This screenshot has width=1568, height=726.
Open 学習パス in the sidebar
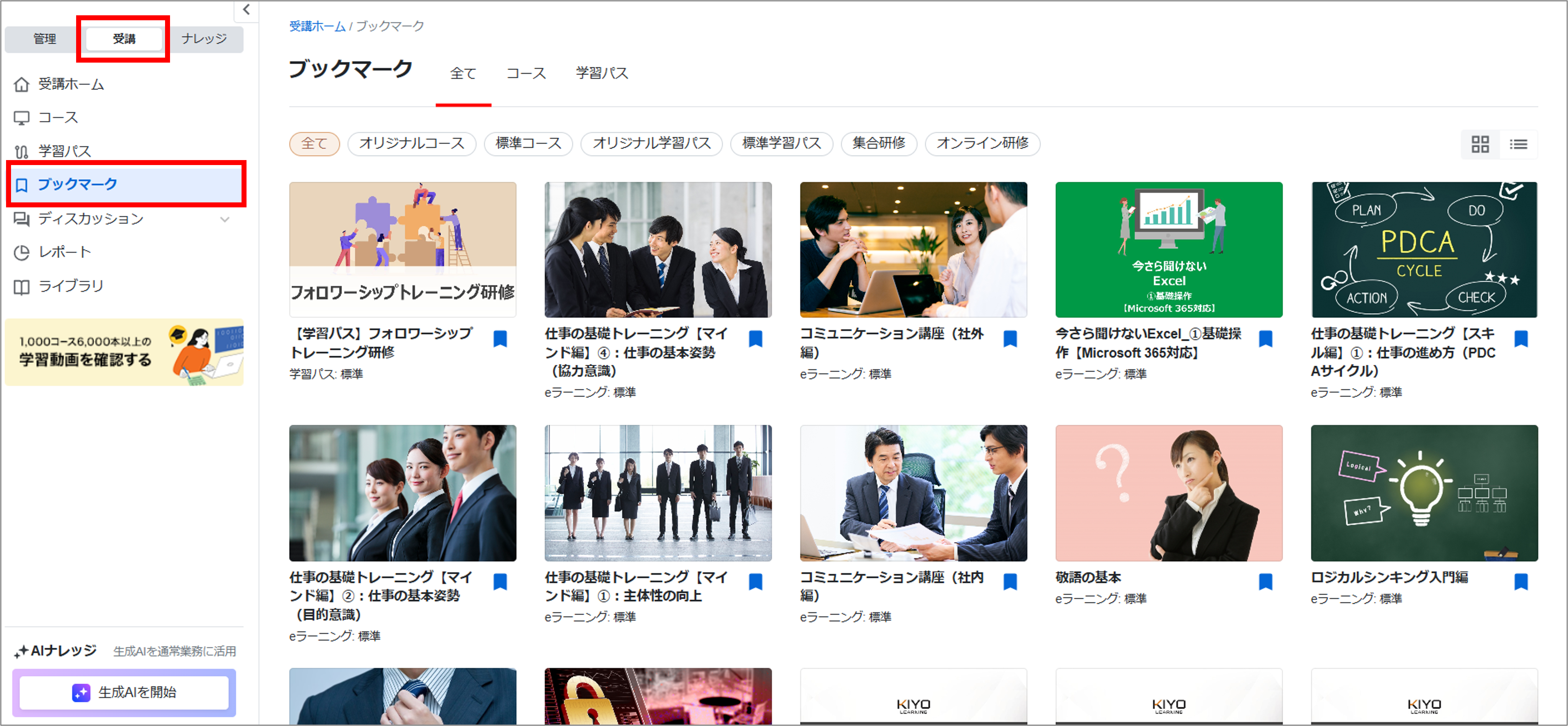(x=64, y=151)
